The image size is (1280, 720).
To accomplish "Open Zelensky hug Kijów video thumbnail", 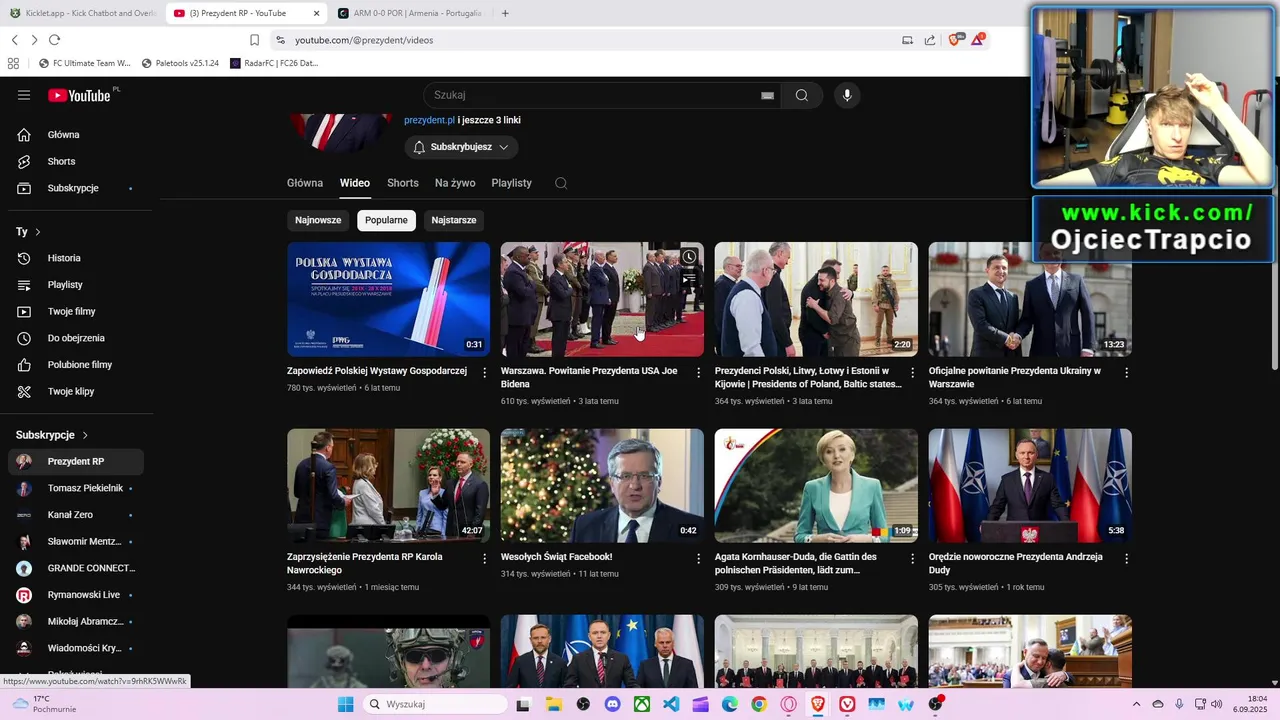I will (816, 299).
